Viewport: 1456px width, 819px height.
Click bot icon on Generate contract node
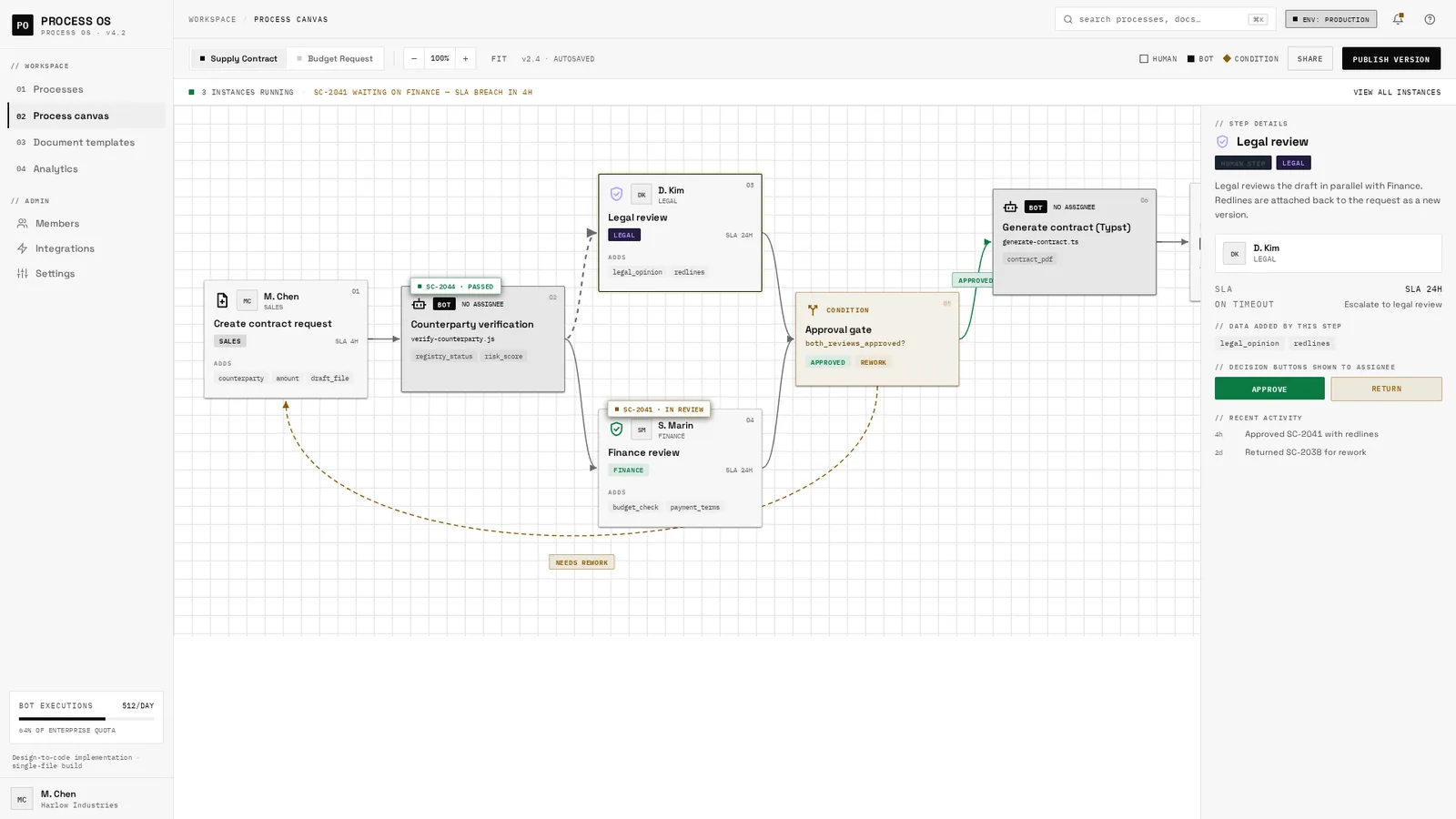tap(1010, 207)
